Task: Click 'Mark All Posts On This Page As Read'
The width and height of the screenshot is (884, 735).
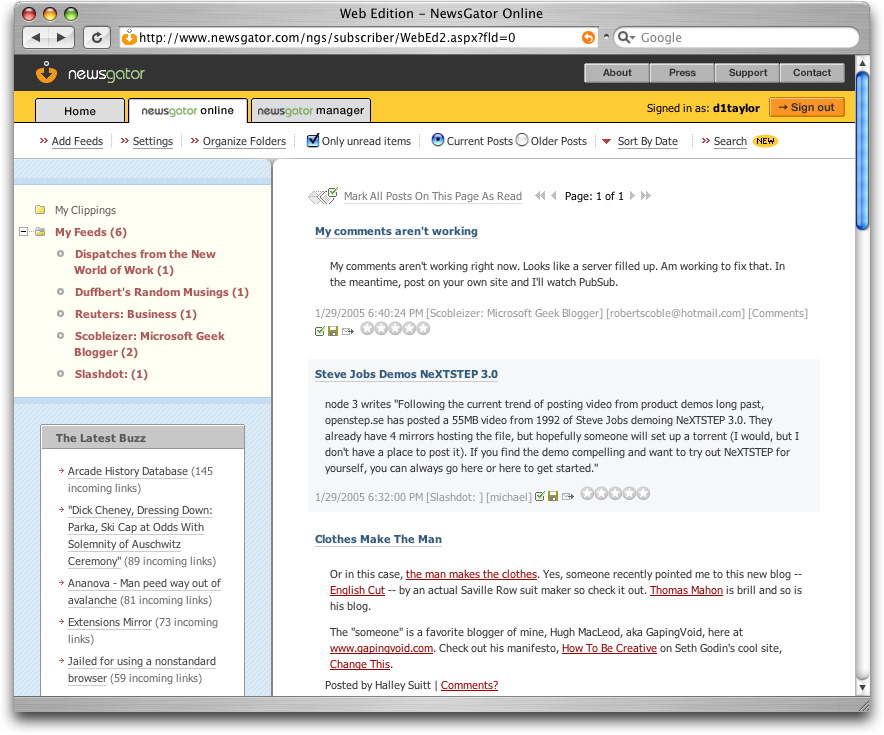Action: [x=433, y=196]
